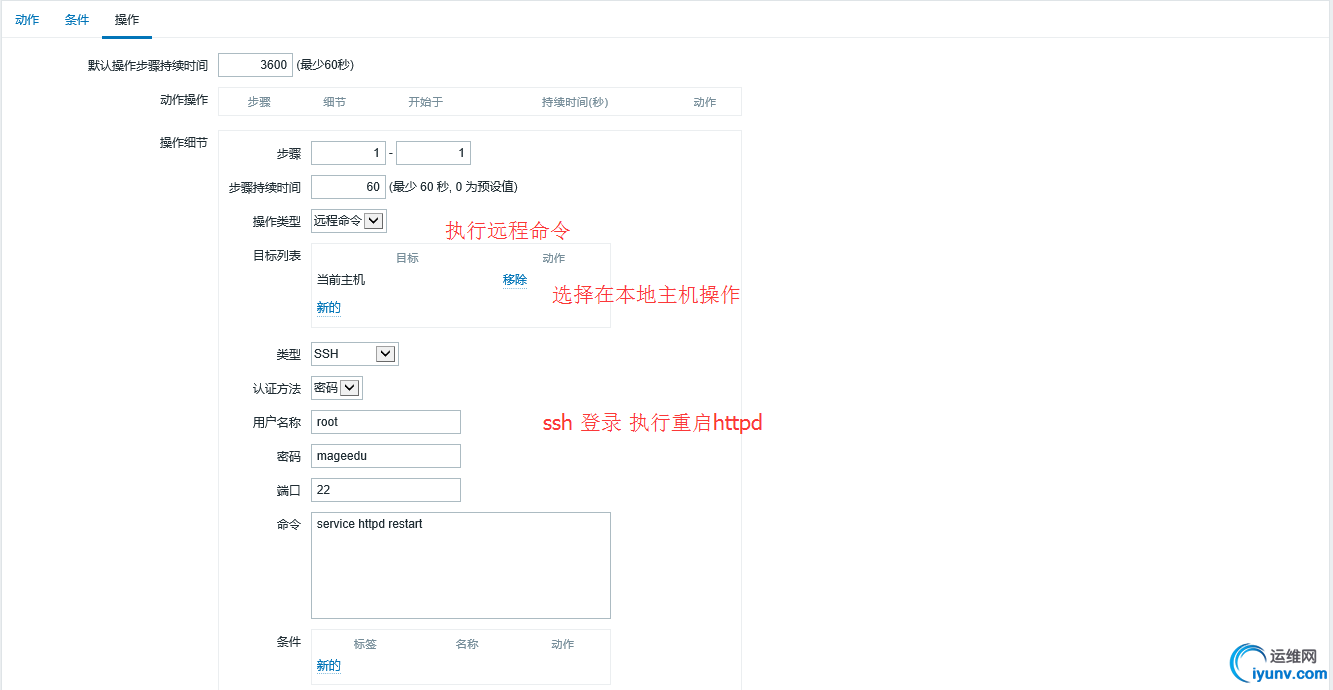Select the second 步骤 range field
1333x690 pixels.
[x=432, y=152]
